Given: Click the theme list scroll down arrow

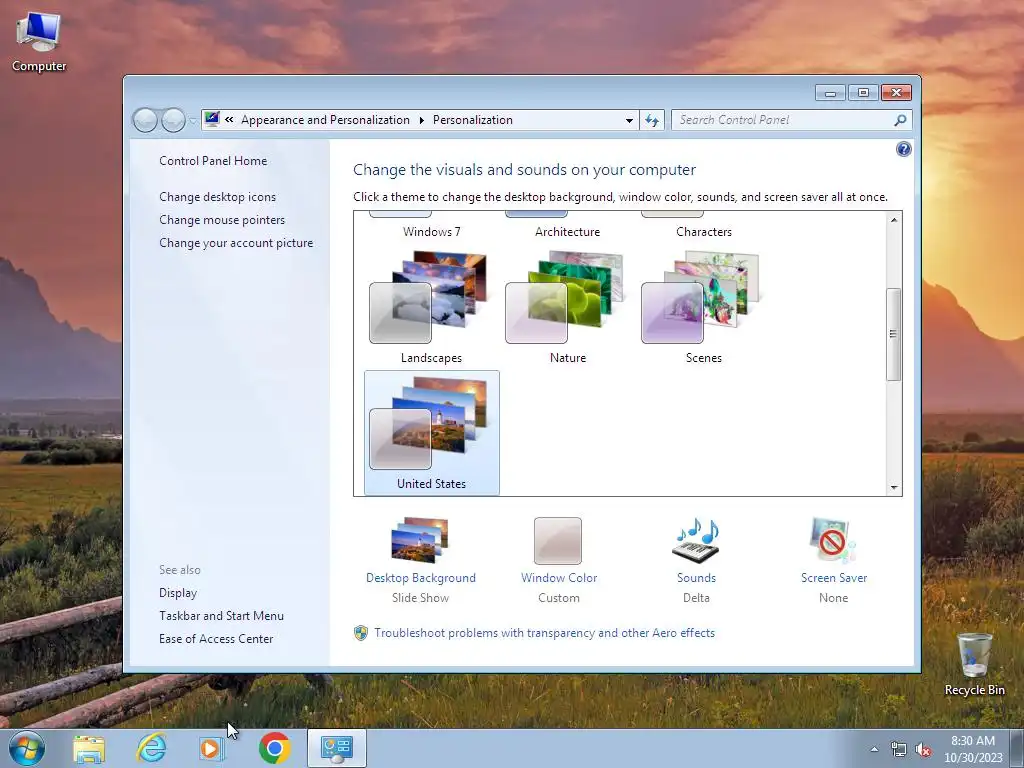Looking at the screenshot, I should [894, 487].
